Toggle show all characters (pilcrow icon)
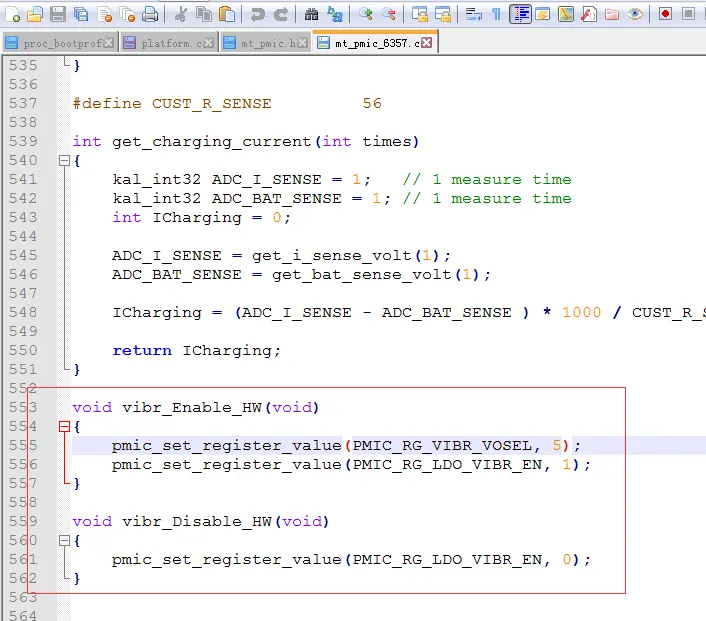The height and width of the screenshot is (621, 706). [496, 14]
